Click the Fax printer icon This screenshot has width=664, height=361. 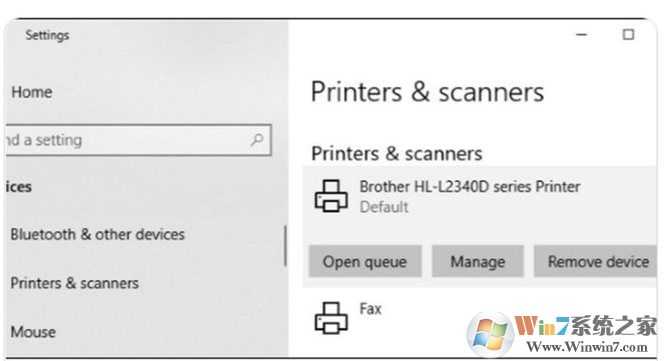pos(331,318)
